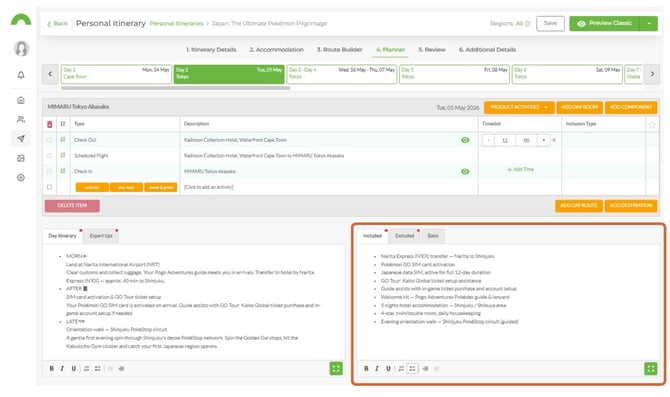Image resolution: width=670 pixels, height=397 pixels.
Task: Click the star icon in Inclusion Type header
Action: [x=652, y=124]
